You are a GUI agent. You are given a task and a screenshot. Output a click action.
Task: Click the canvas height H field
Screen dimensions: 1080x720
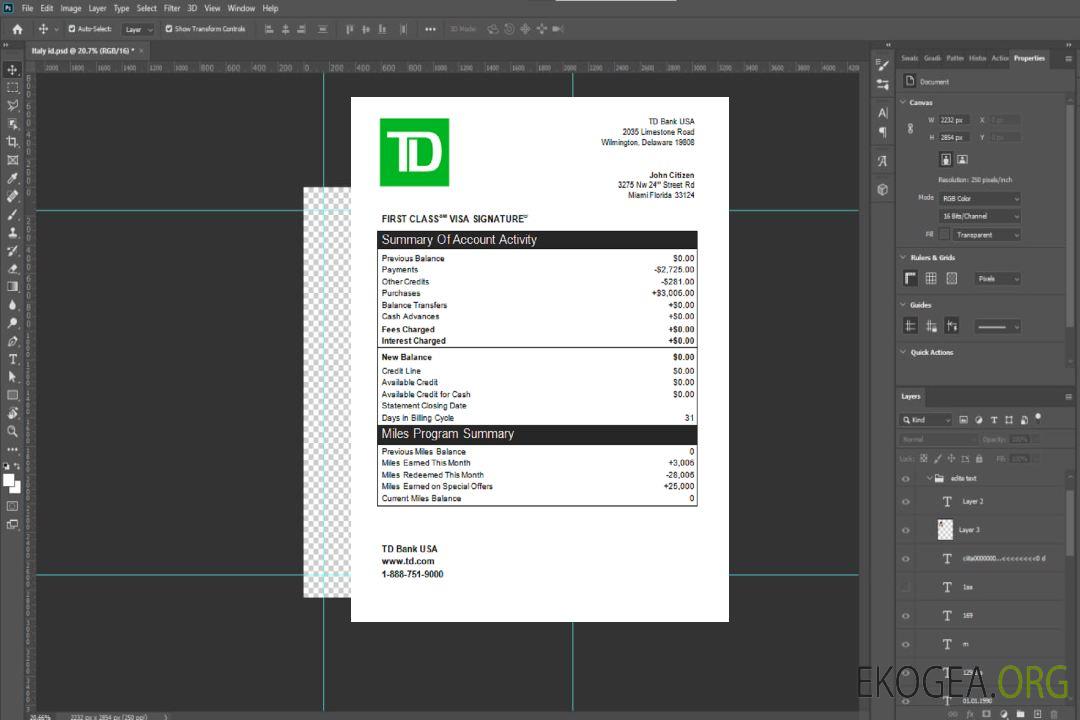[954, 138]
